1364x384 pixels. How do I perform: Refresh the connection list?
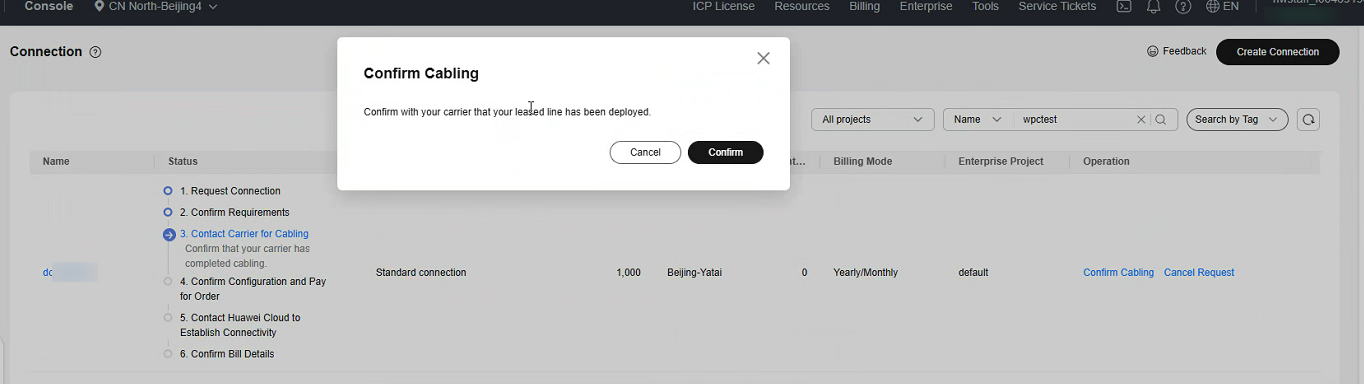click(1308, 119)
